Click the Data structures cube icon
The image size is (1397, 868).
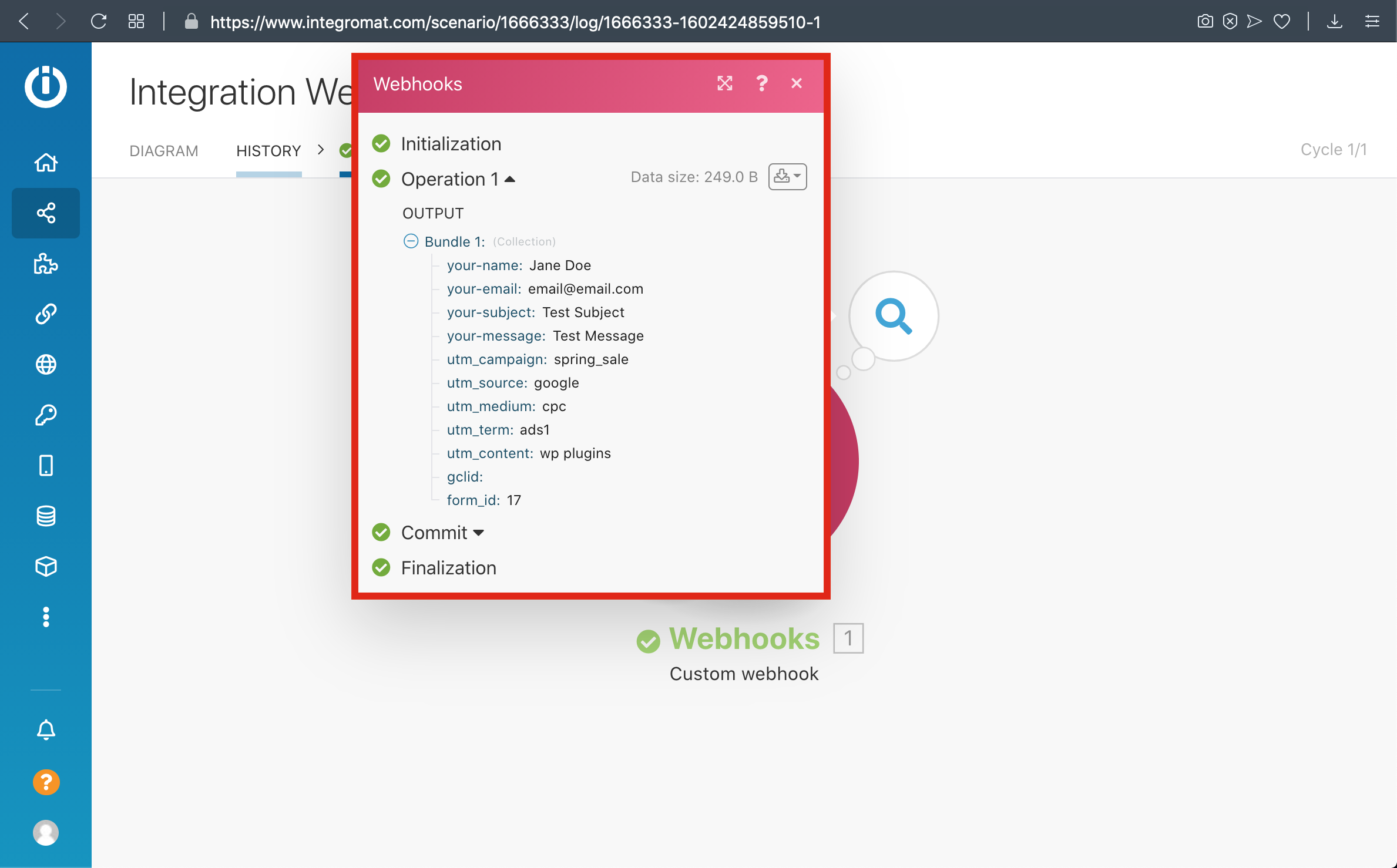[x=46, y=567]
